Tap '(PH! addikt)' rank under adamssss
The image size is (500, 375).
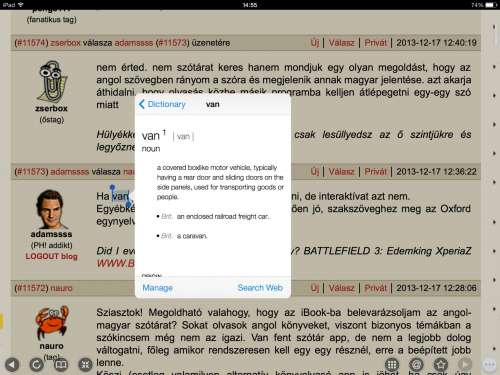click(x=51, y=245)
